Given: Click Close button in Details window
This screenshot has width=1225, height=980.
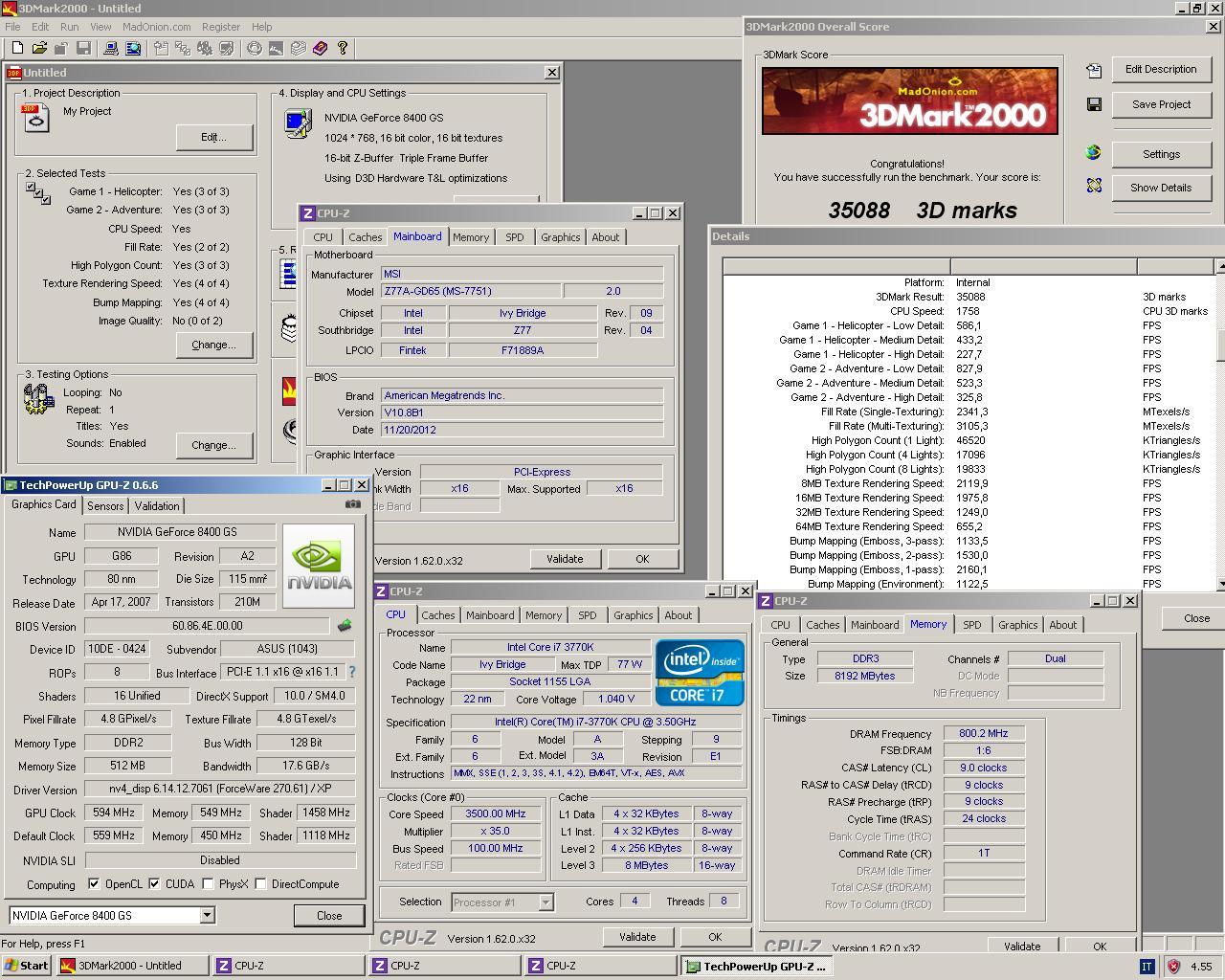Looking at the screenshot, I should pos(1192,618).
